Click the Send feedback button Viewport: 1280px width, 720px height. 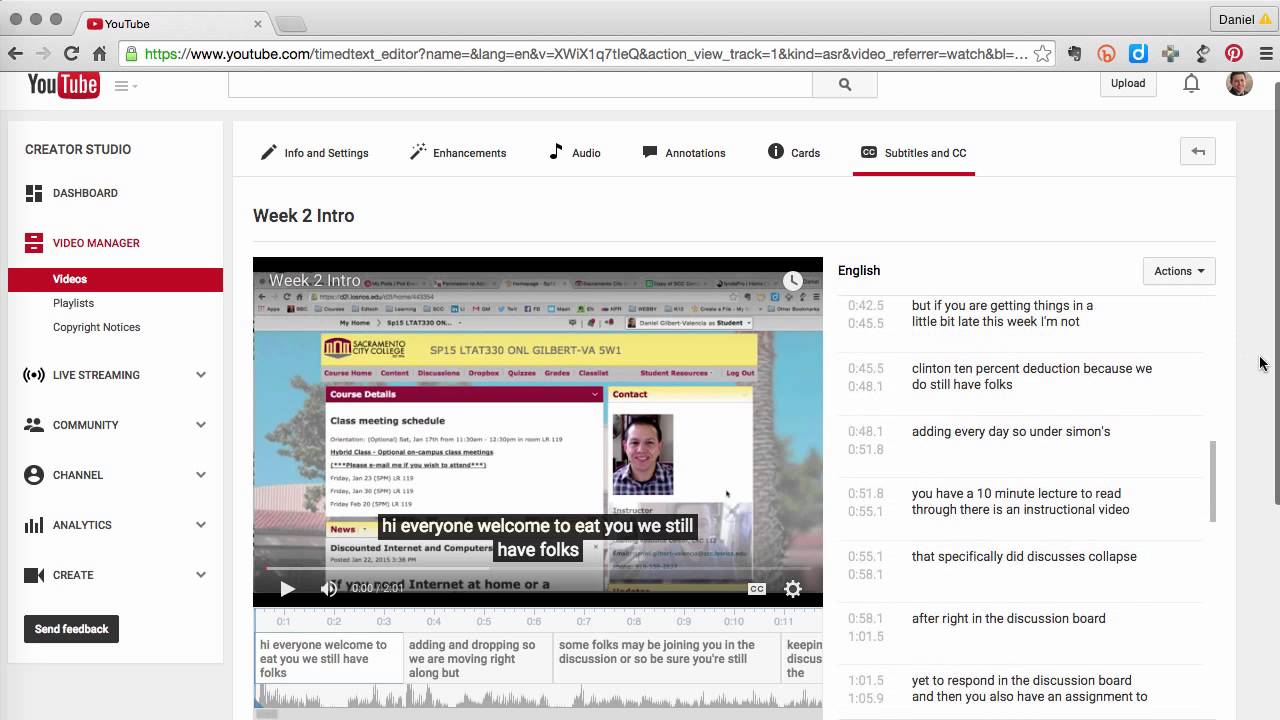pyautogui.click(x=72, y=629)
